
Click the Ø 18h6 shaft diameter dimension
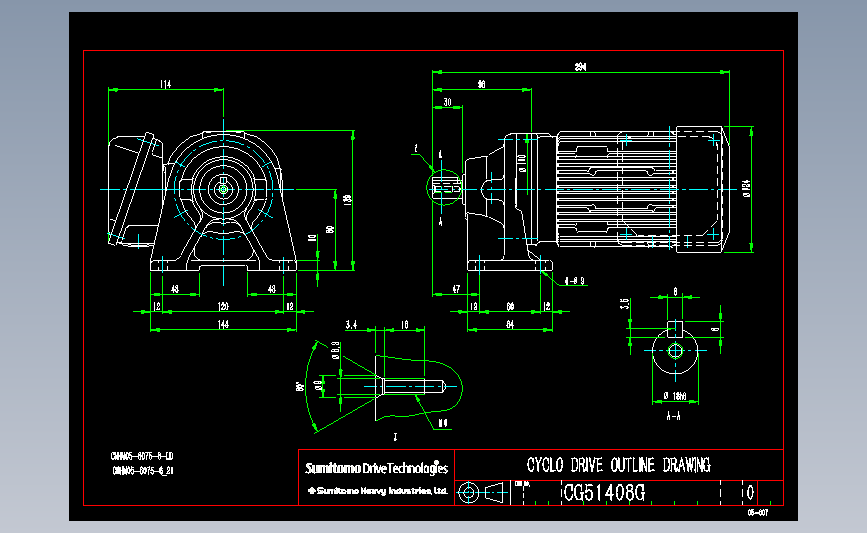pos(675,396)
